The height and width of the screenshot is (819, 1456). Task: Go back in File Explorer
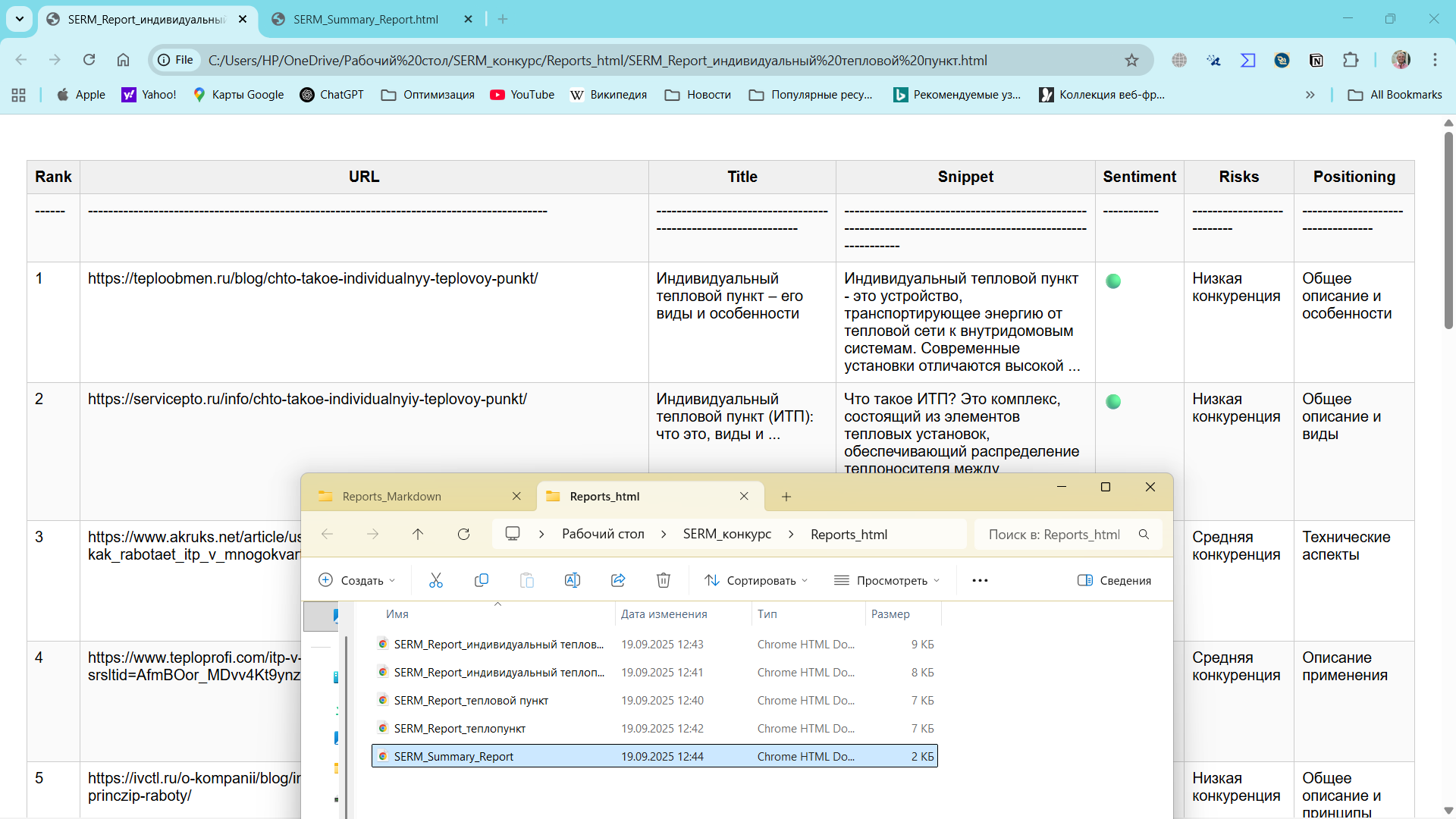[327, 535]
